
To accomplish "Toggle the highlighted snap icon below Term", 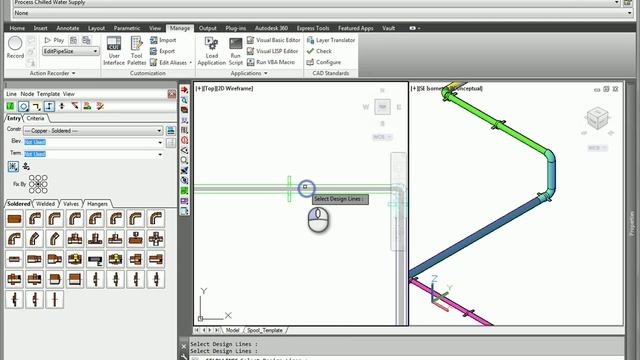I will point(13,166).
